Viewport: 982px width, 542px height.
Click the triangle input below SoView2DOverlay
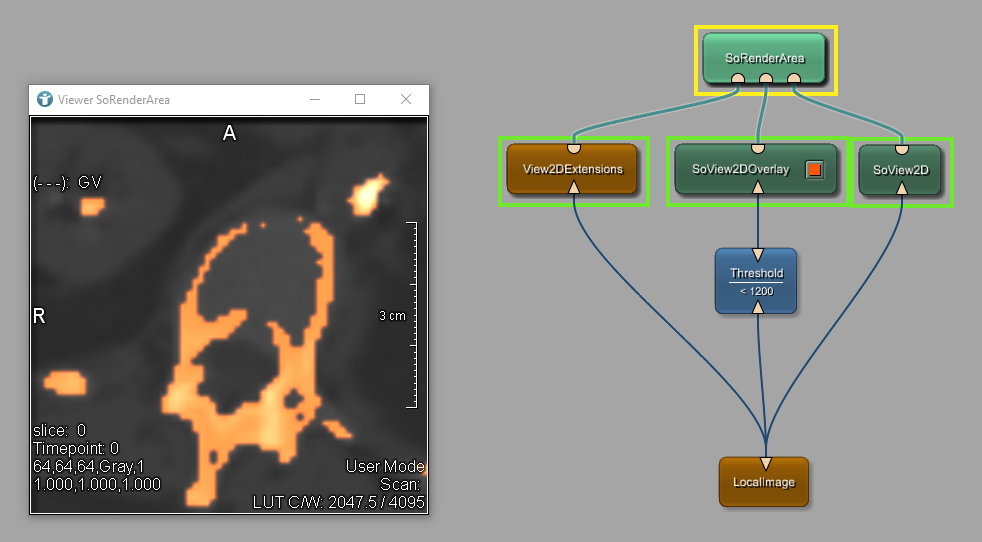pyautogui.click(x=757, y=188)
